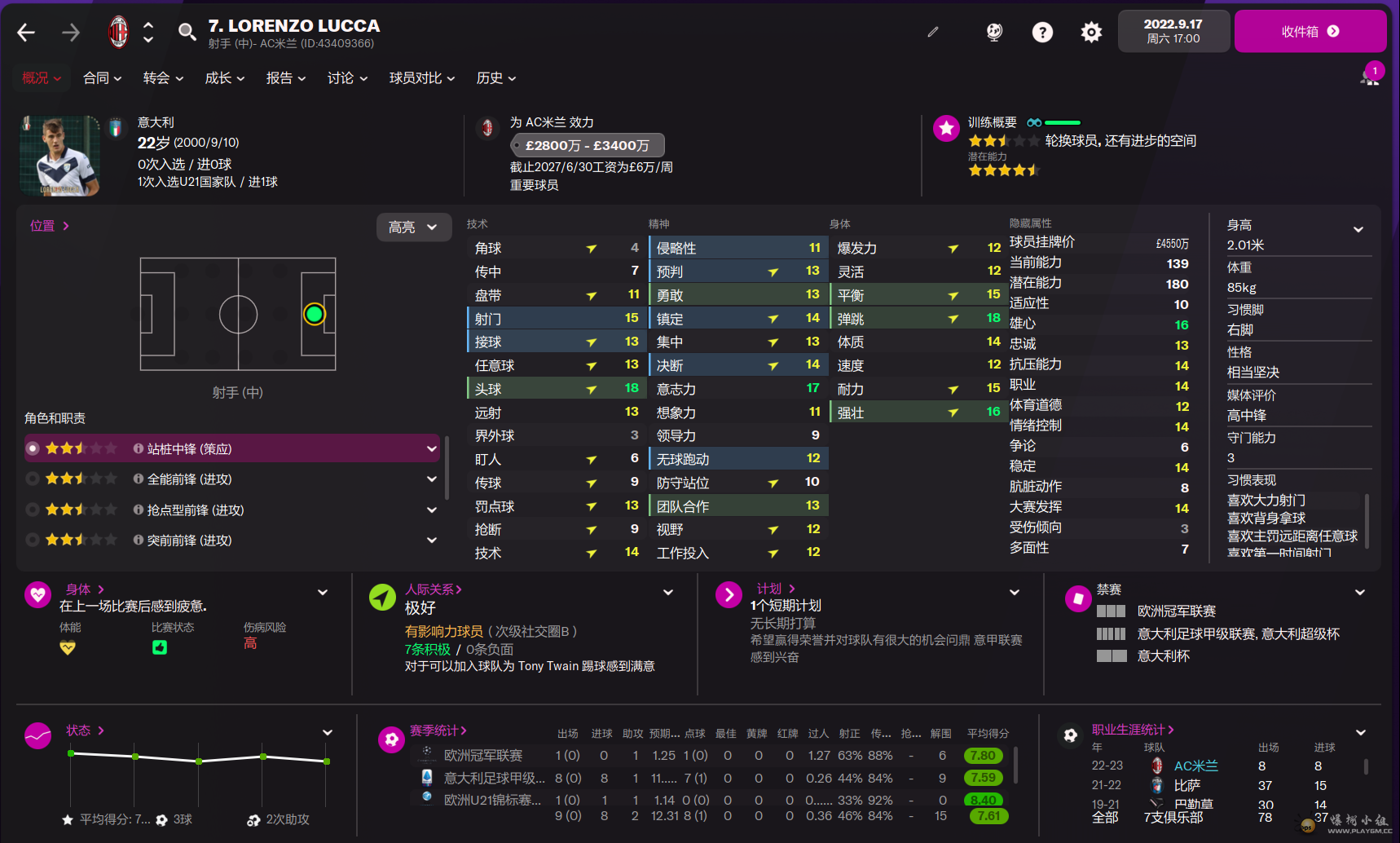Viewport: 1400px width, 843px height.
Task: Click the 计划 arrow icon
Action: point(729,594)
